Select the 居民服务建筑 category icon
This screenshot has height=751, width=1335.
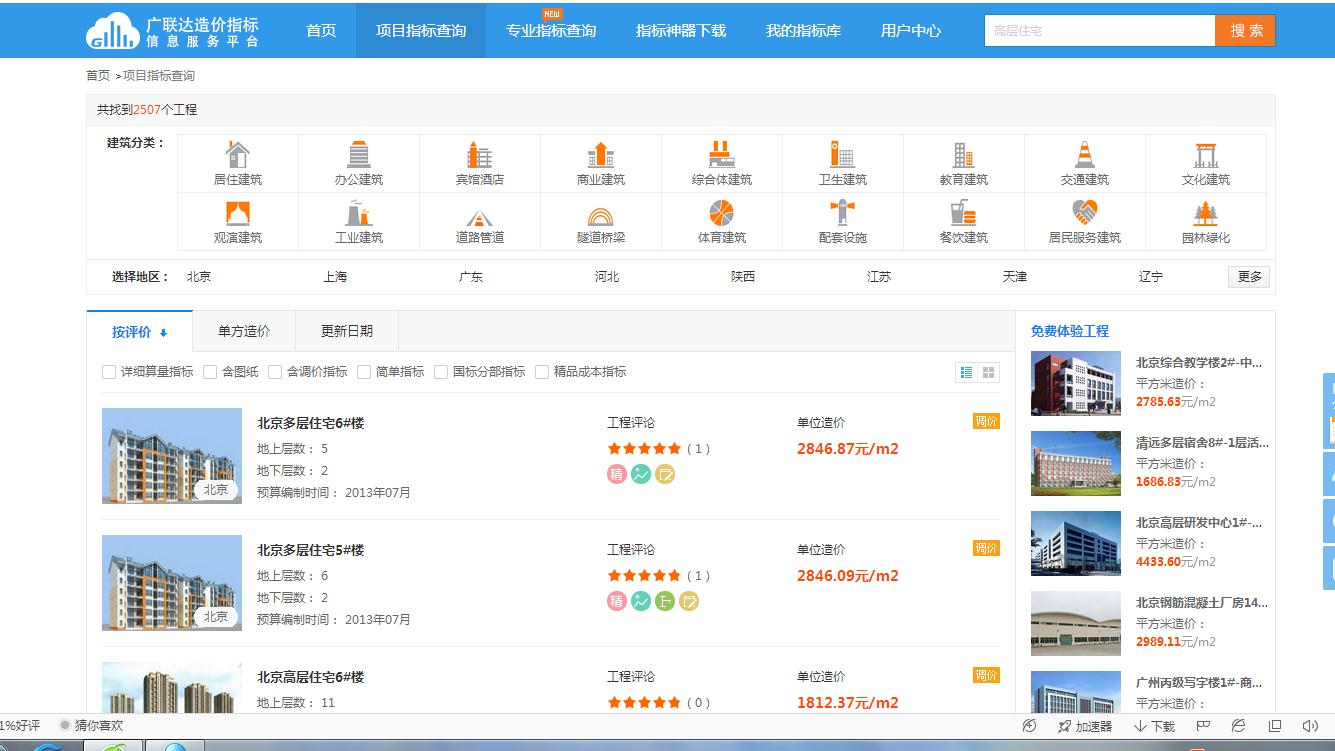[x=1085, y=213]
